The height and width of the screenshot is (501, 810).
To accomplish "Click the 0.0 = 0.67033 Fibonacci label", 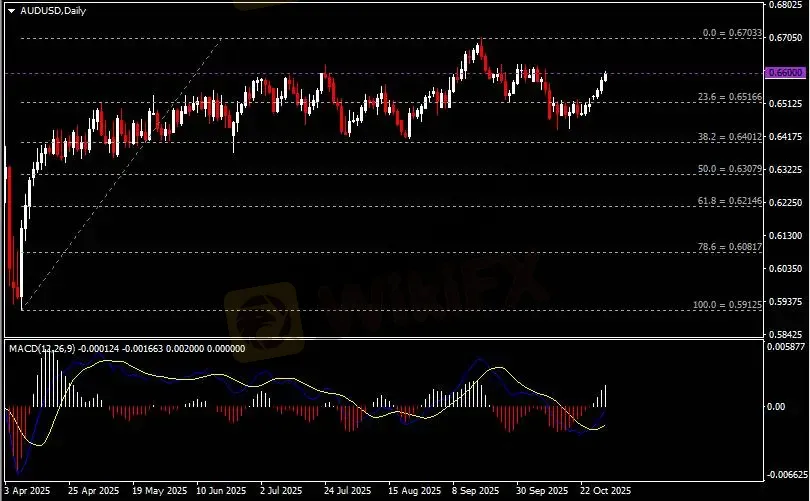I will 732,33.
